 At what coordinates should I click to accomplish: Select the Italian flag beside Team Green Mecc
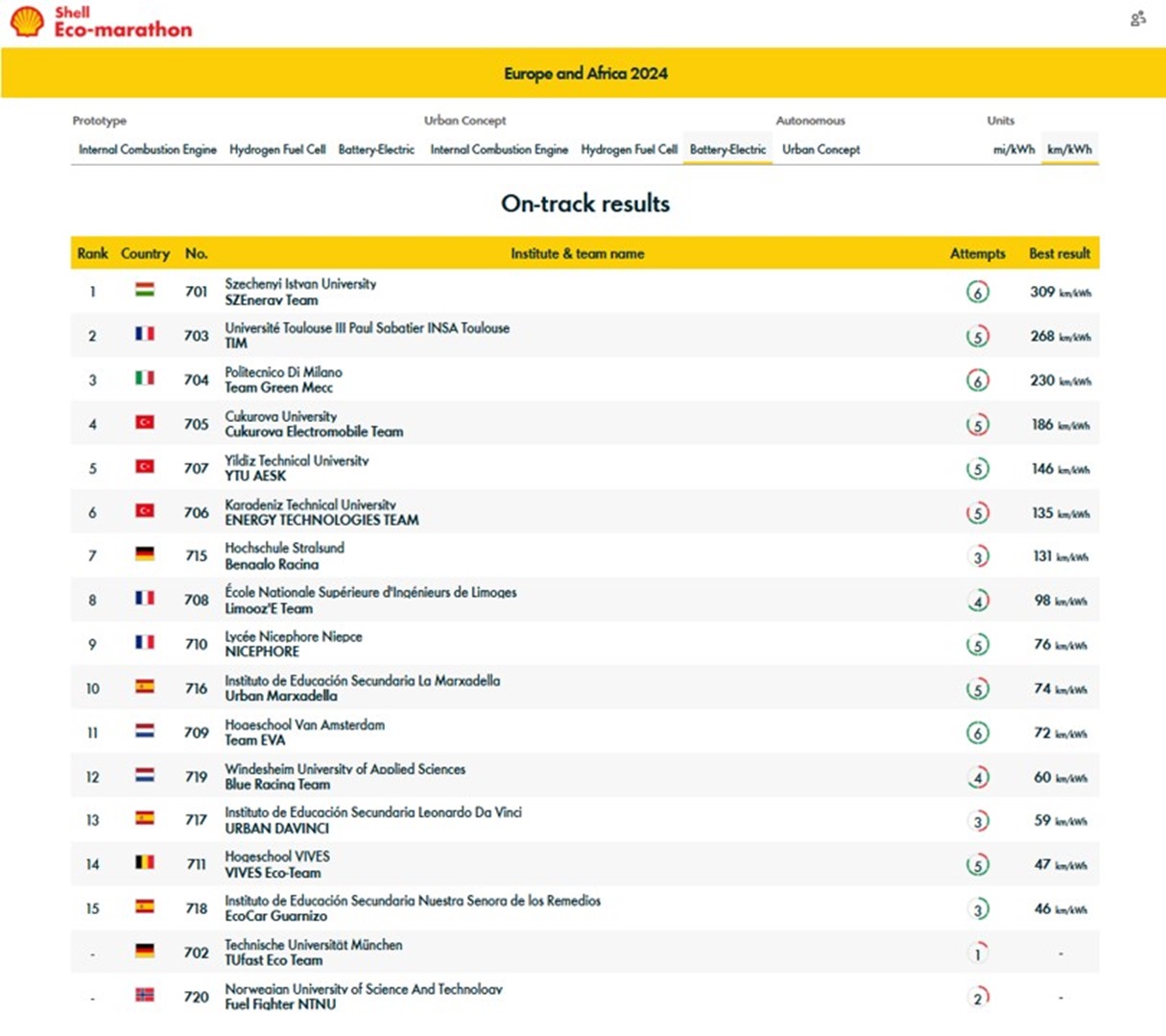[x=145, y=378]
